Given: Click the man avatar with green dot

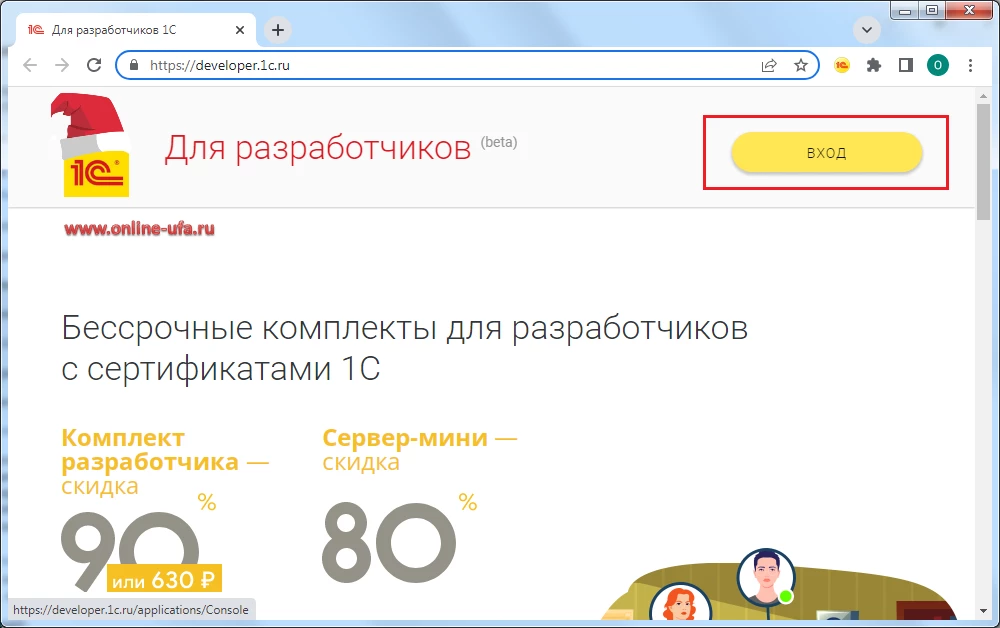Looking at the screenshot, I should (766, 577).
